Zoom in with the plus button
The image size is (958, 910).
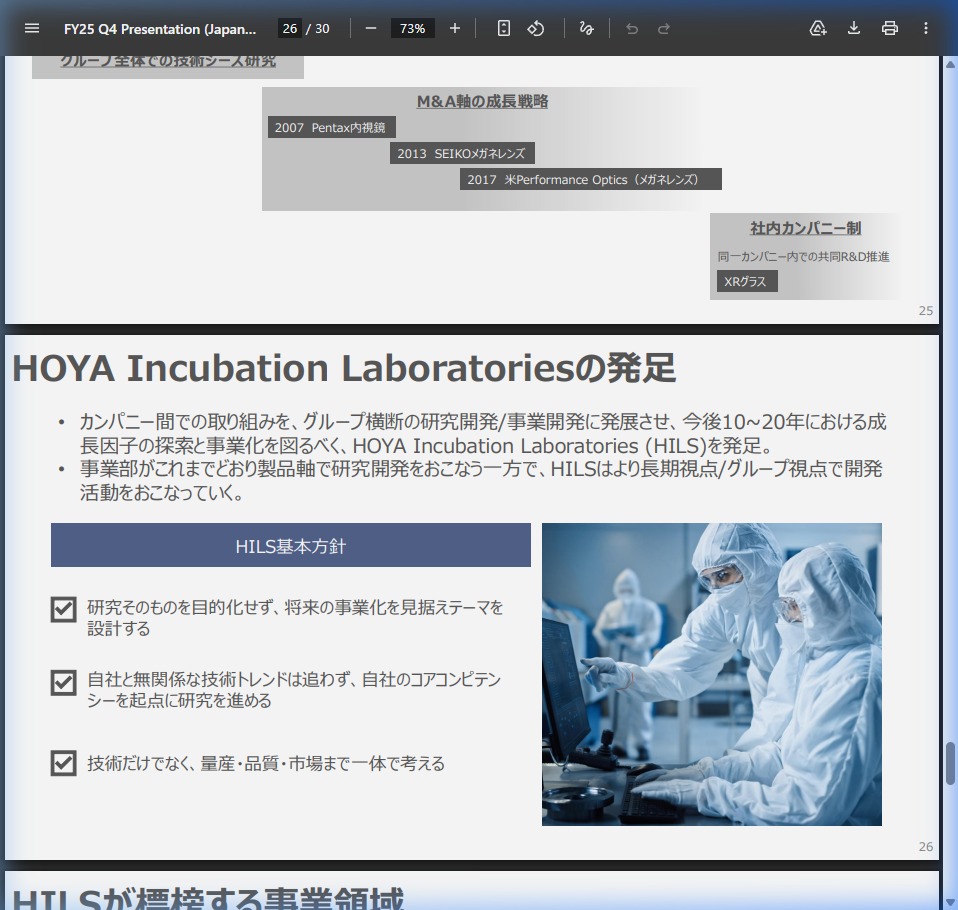coord(455,29)
